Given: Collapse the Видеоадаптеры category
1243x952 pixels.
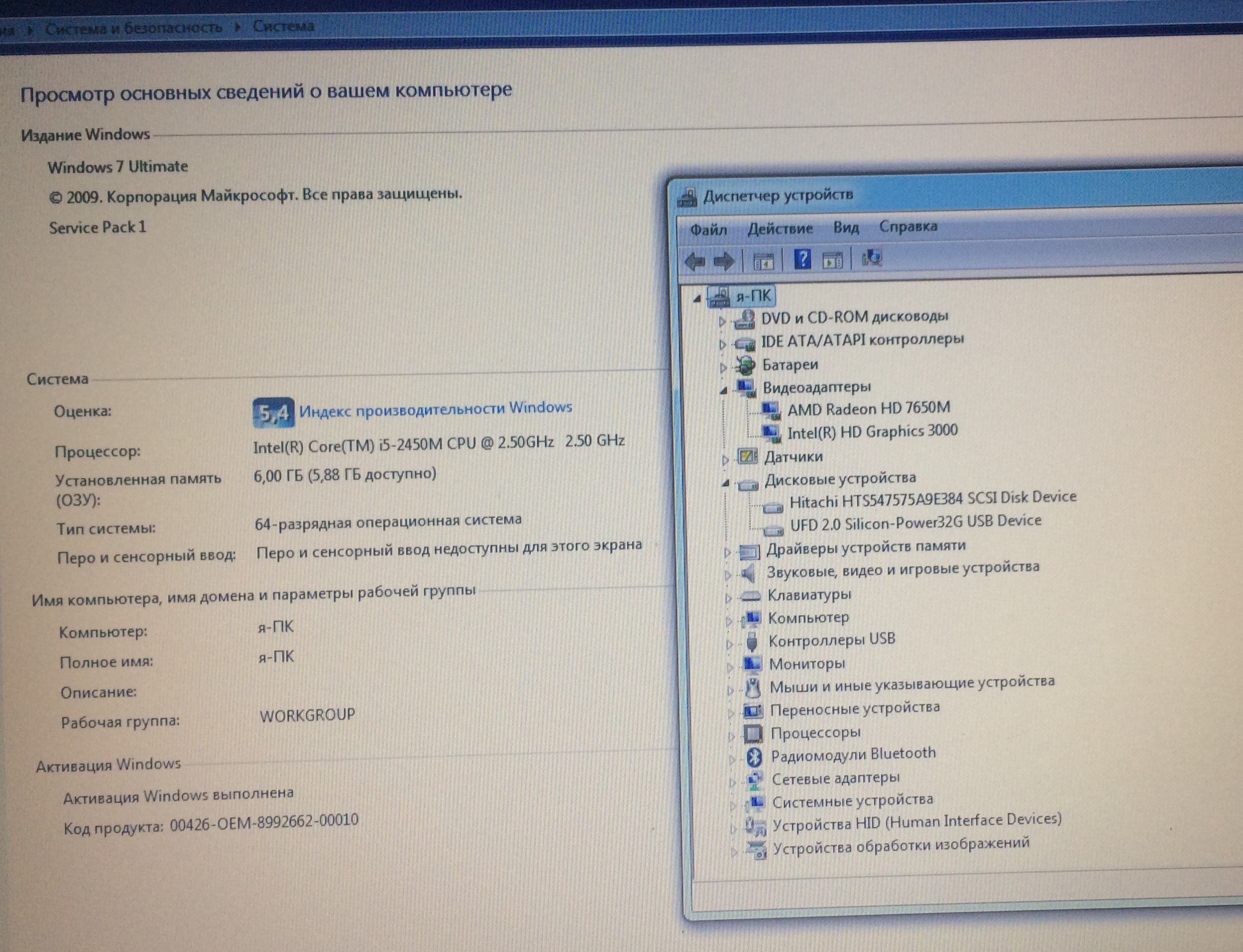Looking at the screenshot, I should [724, 390].
